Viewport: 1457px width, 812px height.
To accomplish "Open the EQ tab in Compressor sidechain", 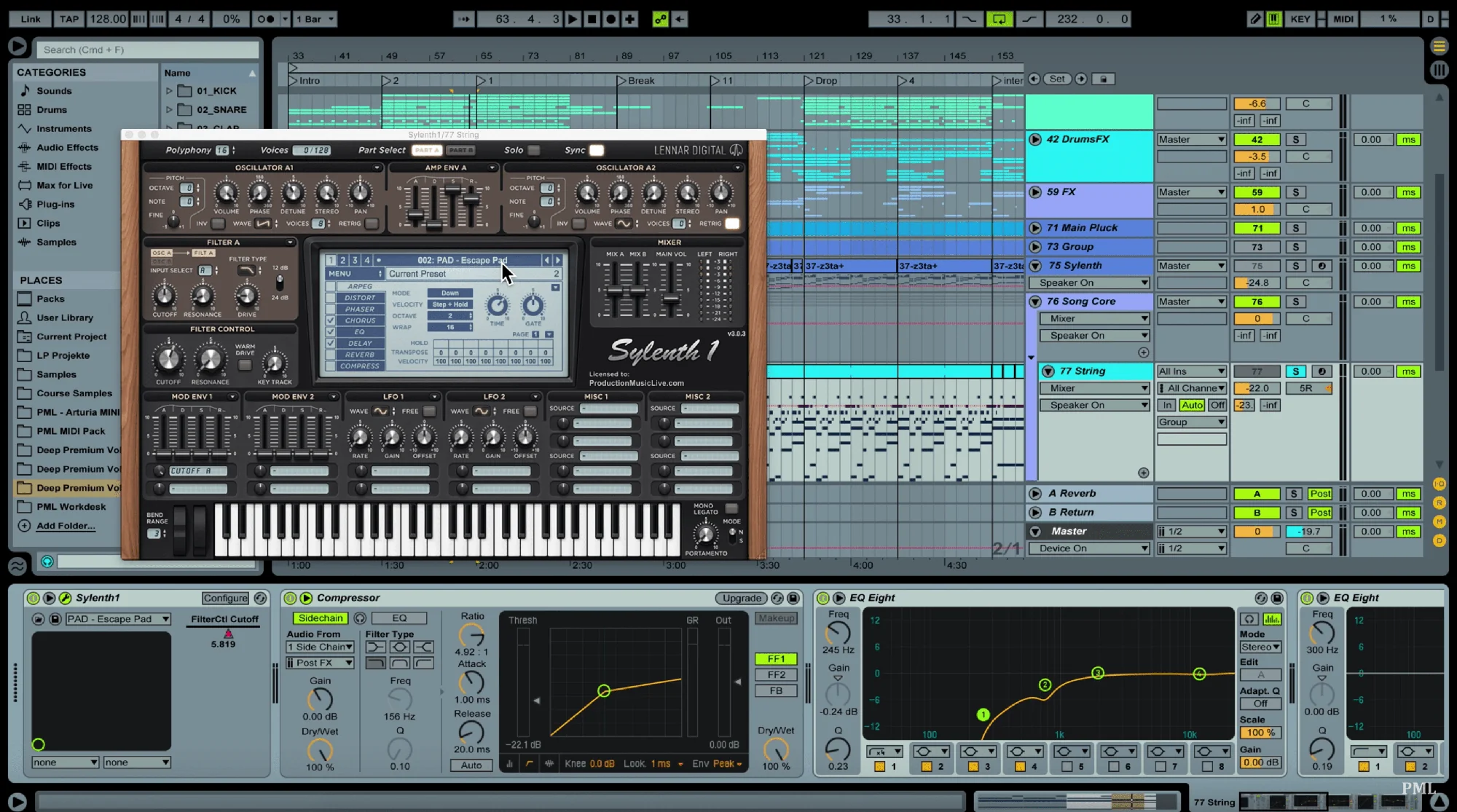I will (399, 618).
